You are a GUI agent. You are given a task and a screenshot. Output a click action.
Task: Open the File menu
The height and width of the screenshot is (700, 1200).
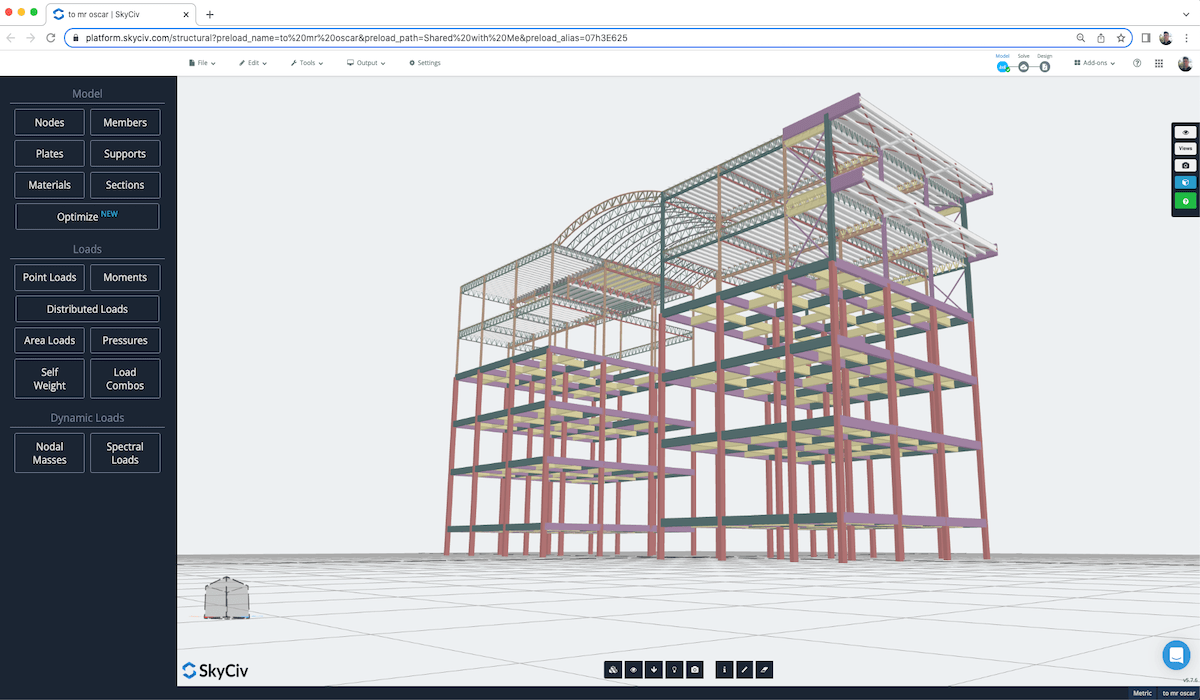(x=202, y=62)
